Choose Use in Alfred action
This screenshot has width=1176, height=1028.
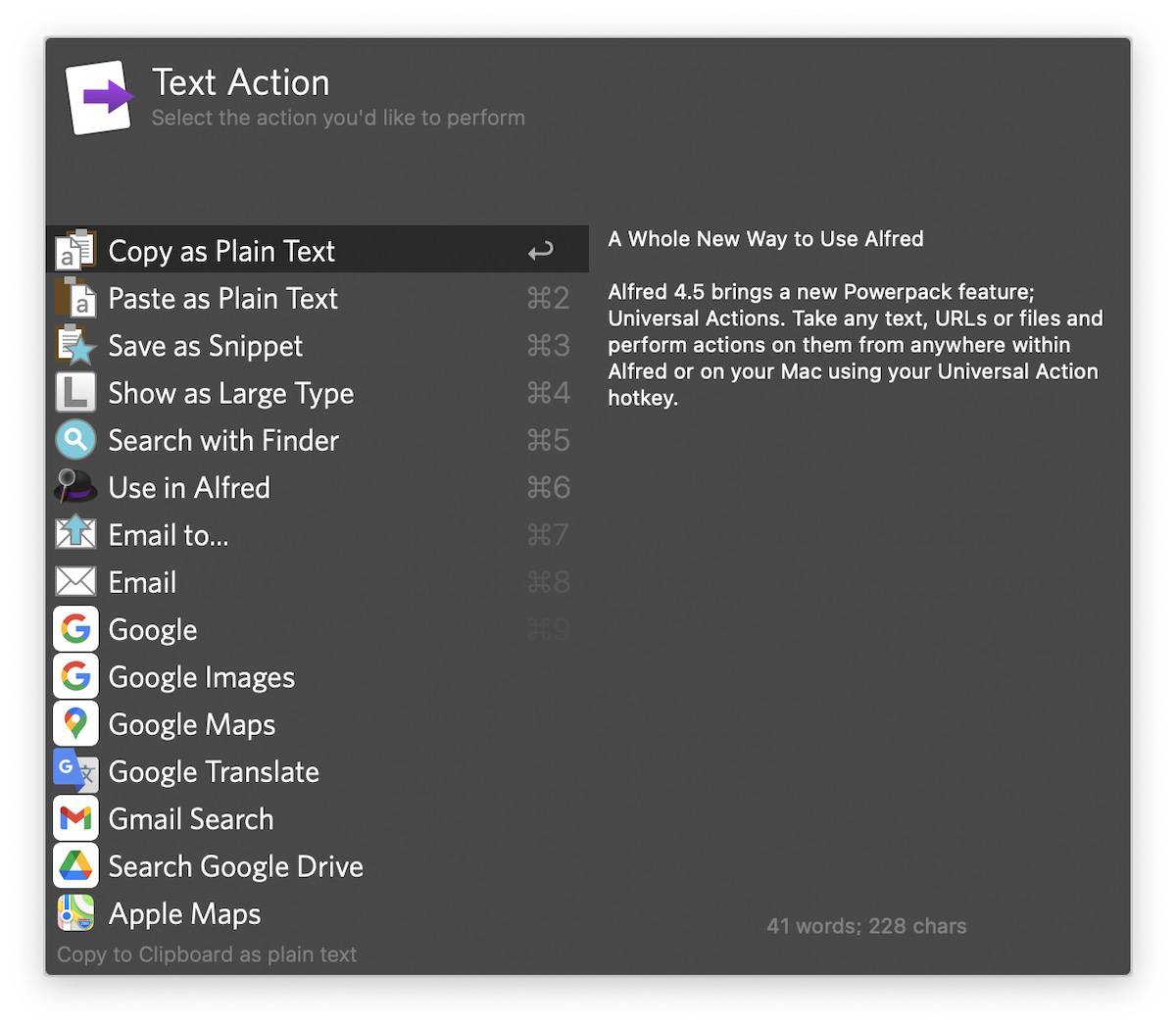318,487
